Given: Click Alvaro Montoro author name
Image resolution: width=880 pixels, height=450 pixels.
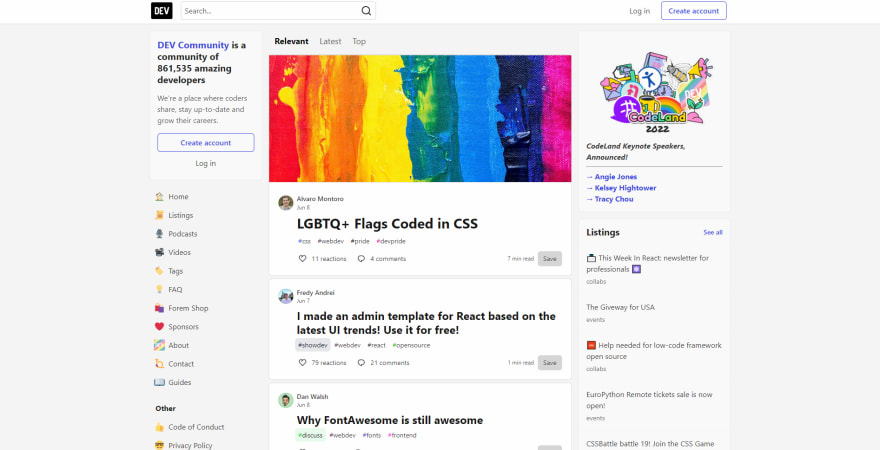Looking at the screenshot, I should click(x=320, y=199).
